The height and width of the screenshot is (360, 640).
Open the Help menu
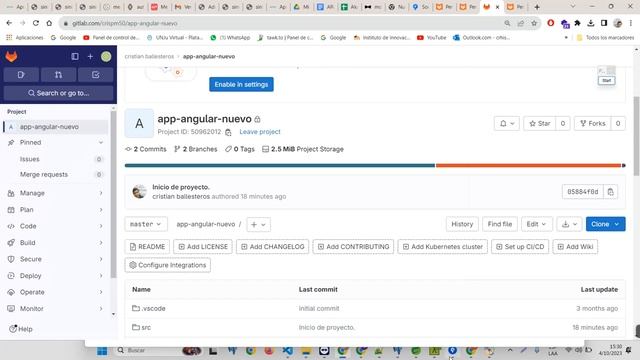click(x=21, y=329)
